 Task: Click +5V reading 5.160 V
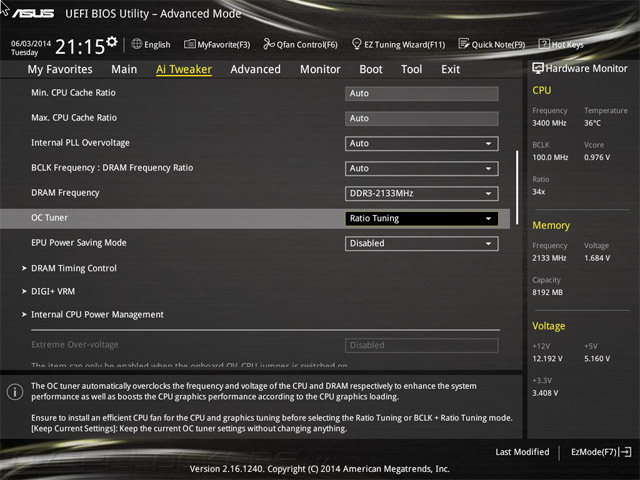point(597,359)
